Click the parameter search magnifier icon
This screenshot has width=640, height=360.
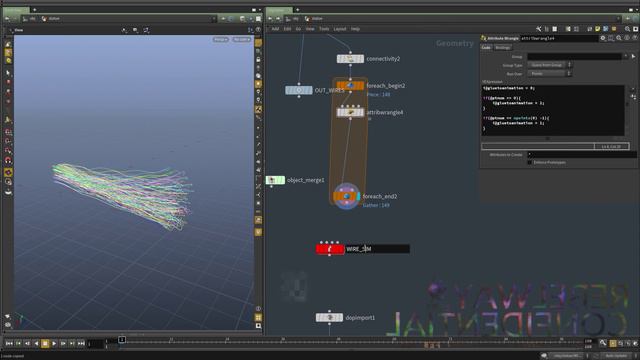(619, 38)
